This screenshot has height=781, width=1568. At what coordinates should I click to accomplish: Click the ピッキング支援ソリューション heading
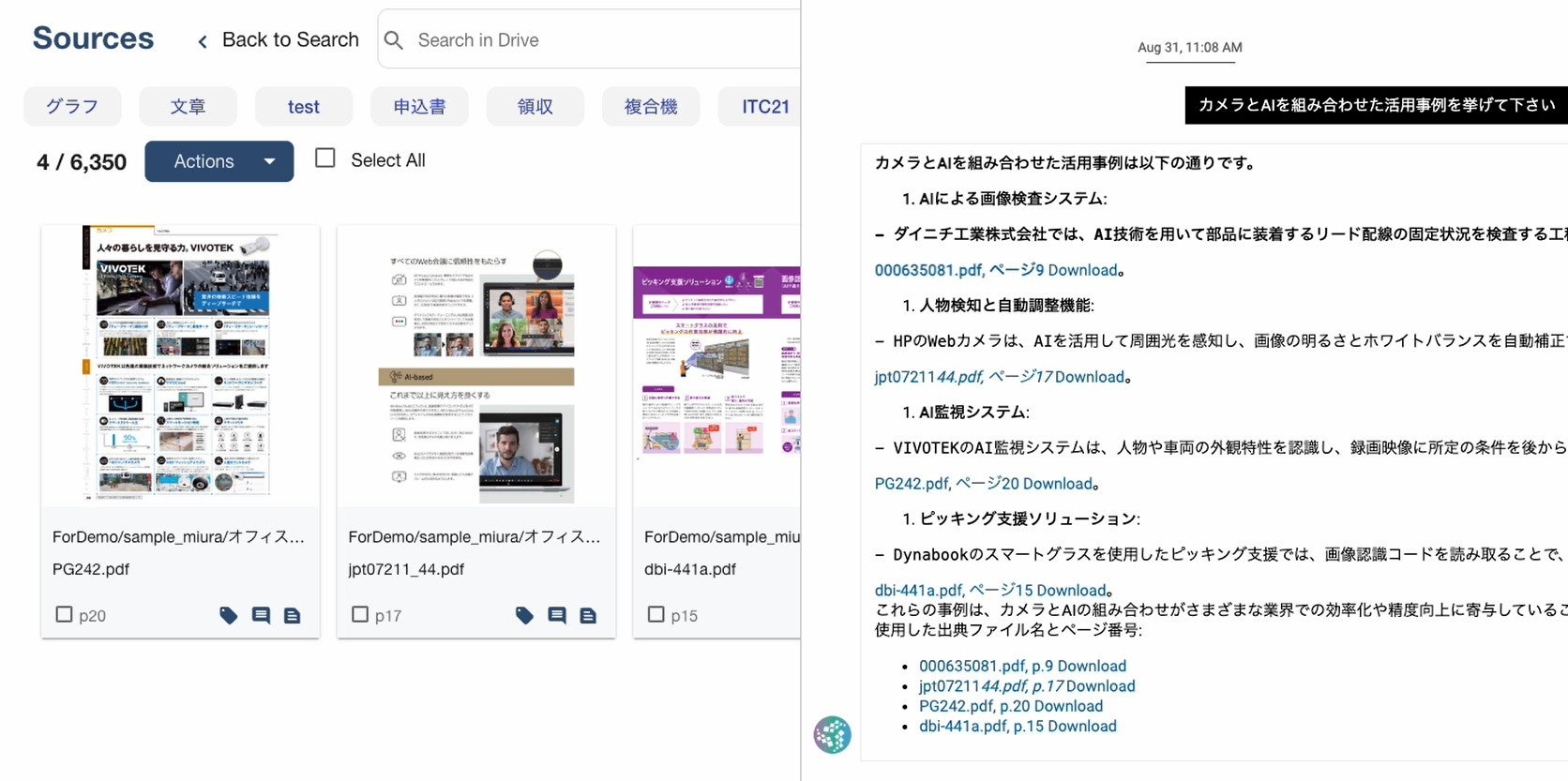[x=1029, y=519]
